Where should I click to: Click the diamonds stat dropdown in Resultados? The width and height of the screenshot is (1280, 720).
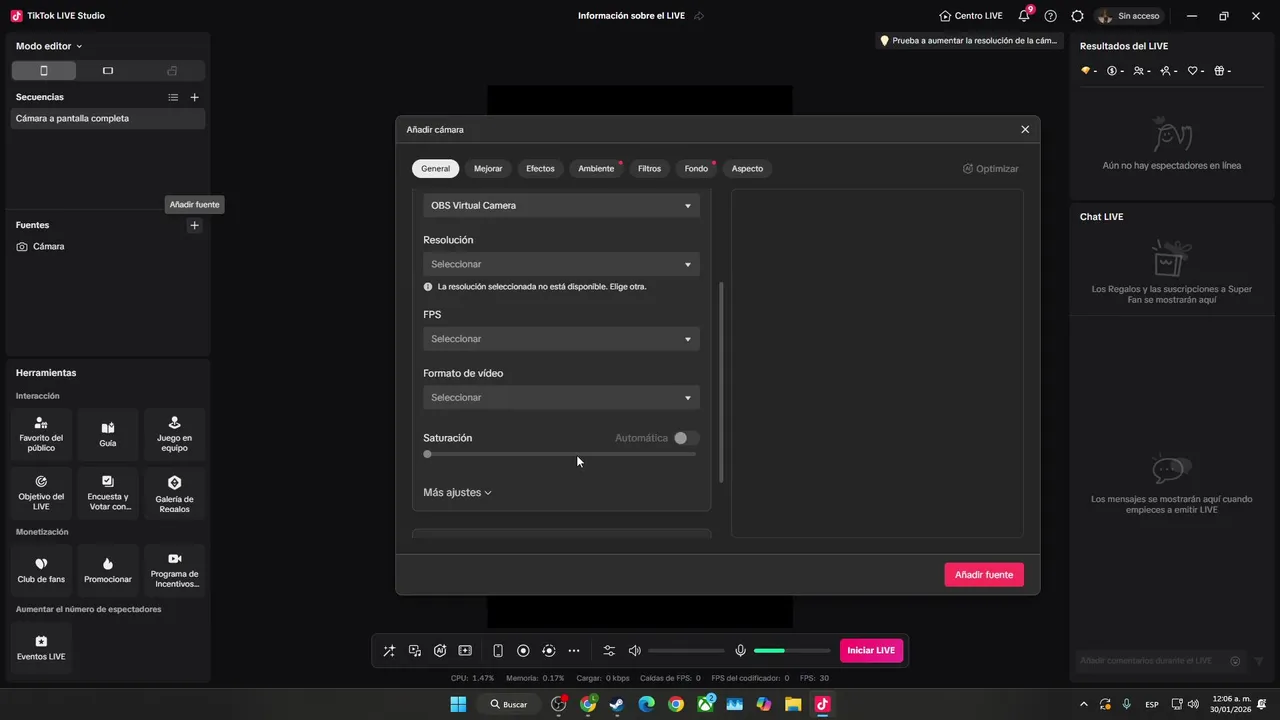pos(1089,71)
